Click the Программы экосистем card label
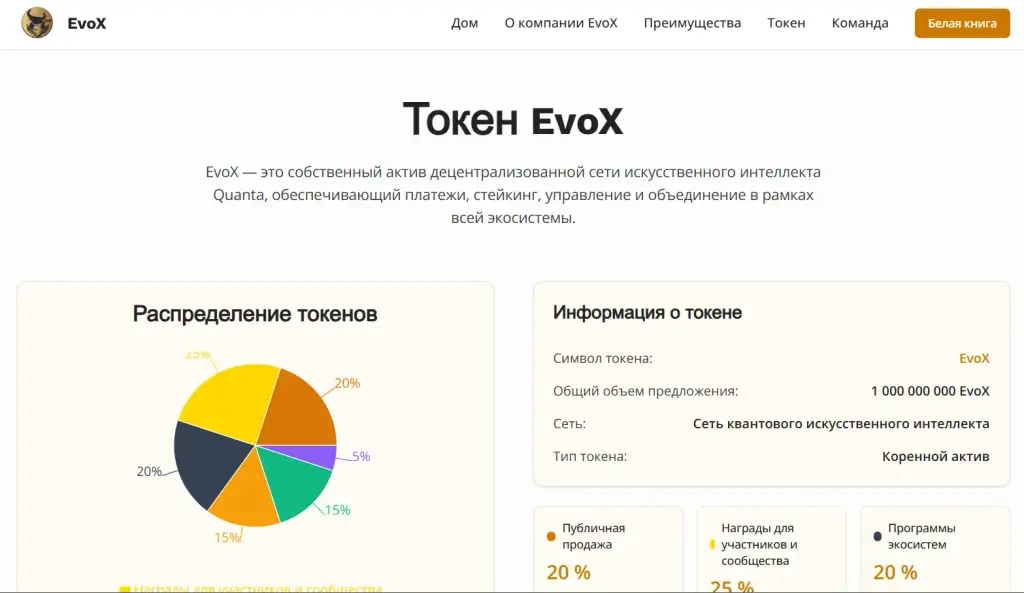The height and width of the screenshot is (593, 1024). click(921, 536)
